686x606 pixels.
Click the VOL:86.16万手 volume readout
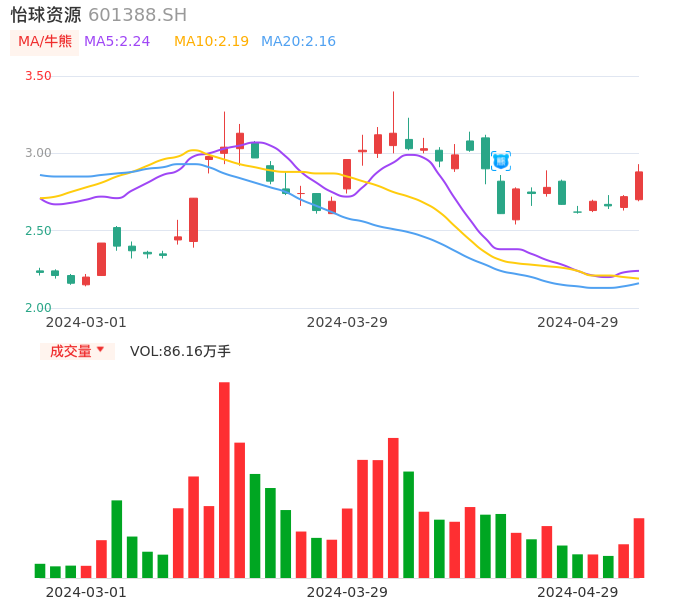point(180,351)
